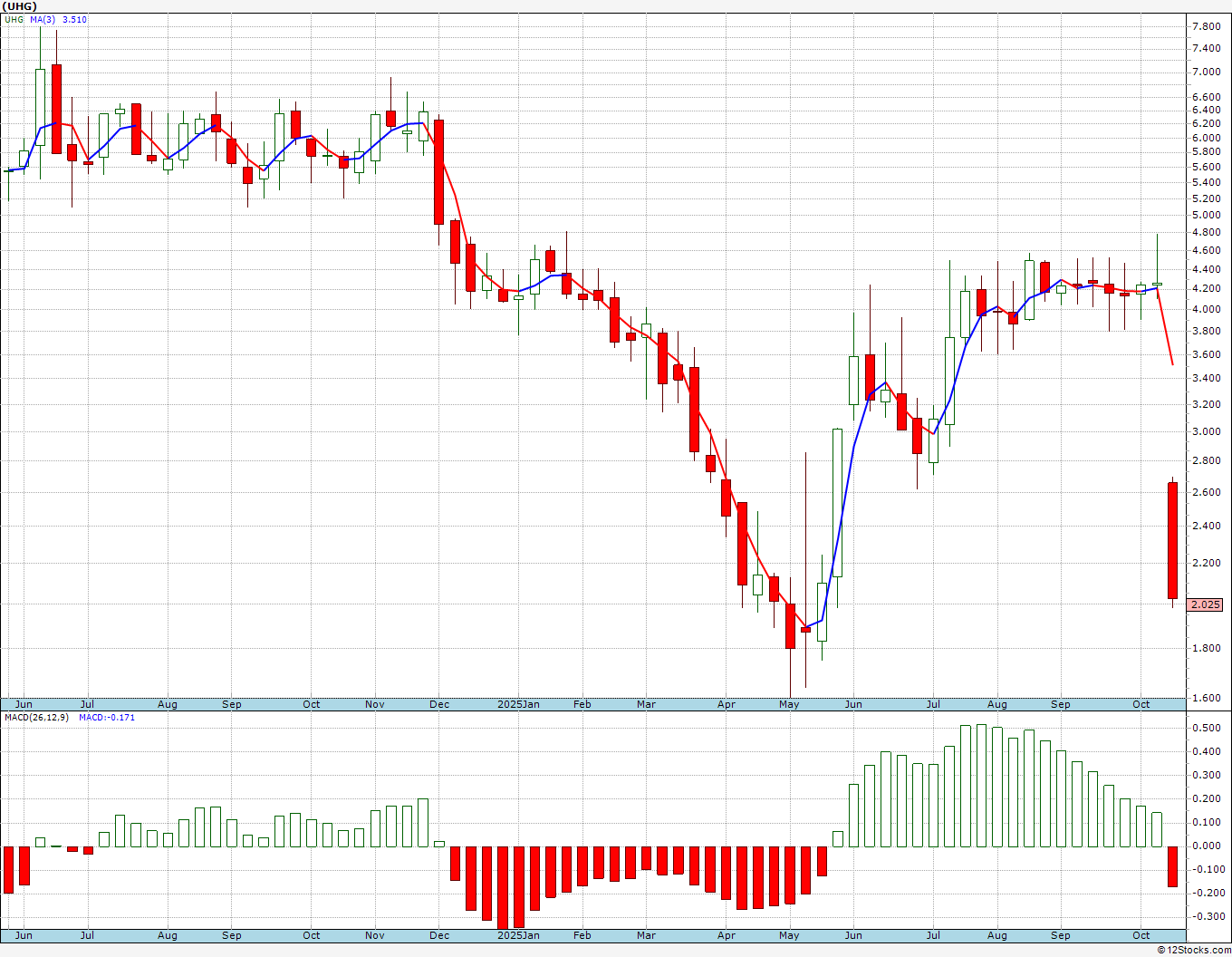The image size is (1232, 957).
Task: Click the "(UHG)" chart title in parentheses
Action: click(19, 6)
